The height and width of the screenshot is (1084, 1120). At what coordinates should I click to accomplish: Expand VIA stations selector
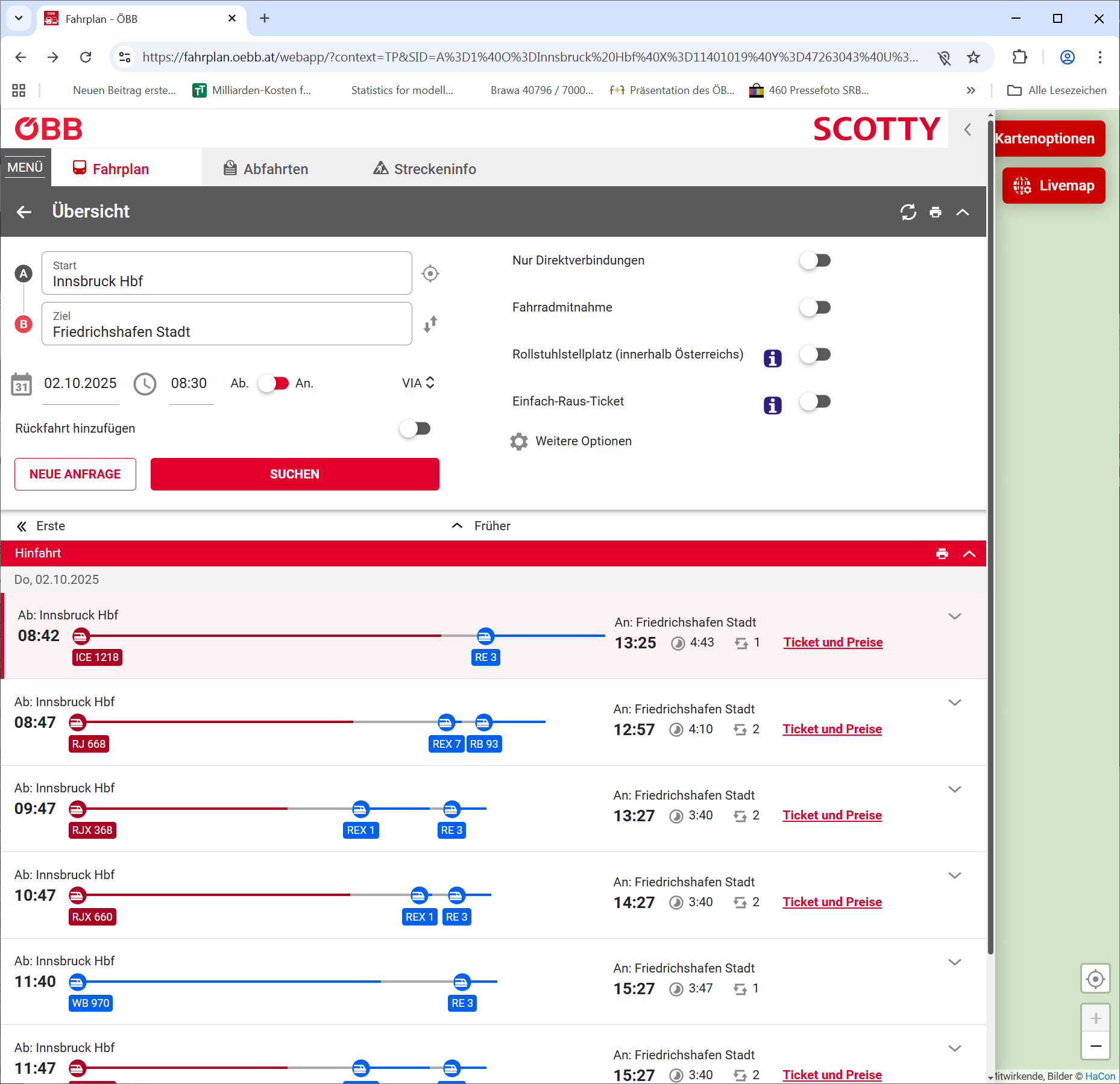coord(418,383)
